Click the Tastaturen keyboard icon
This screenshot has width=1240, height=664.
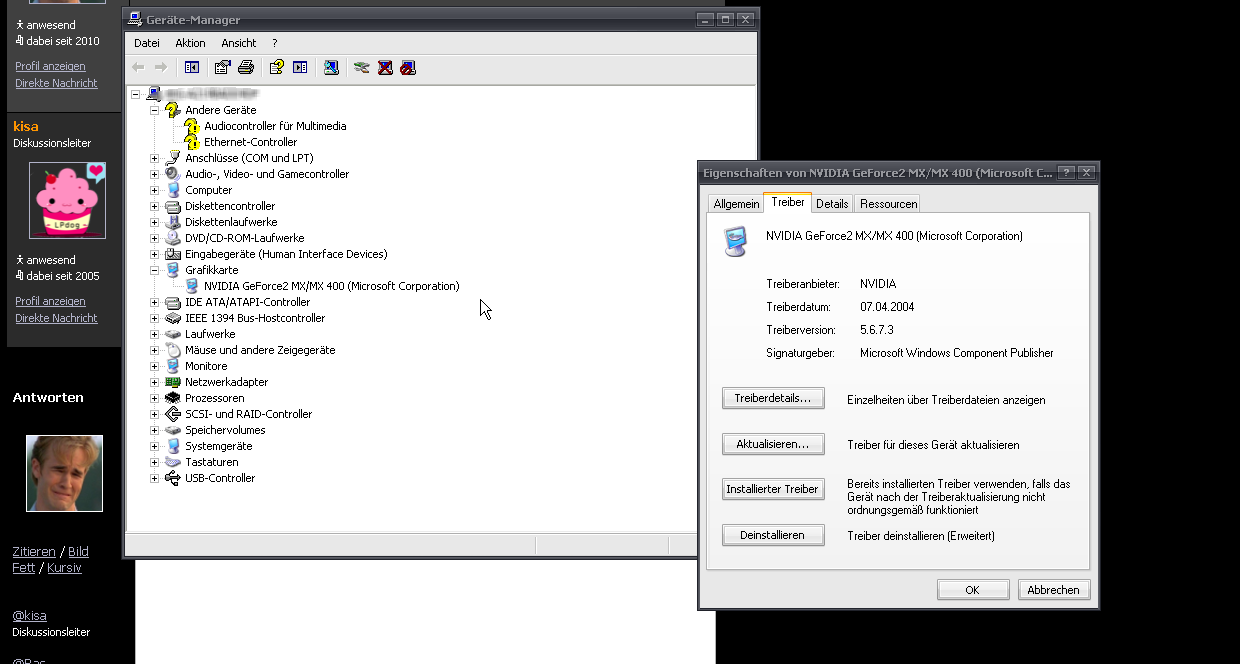pyautogui.click(x=173, y=462)
